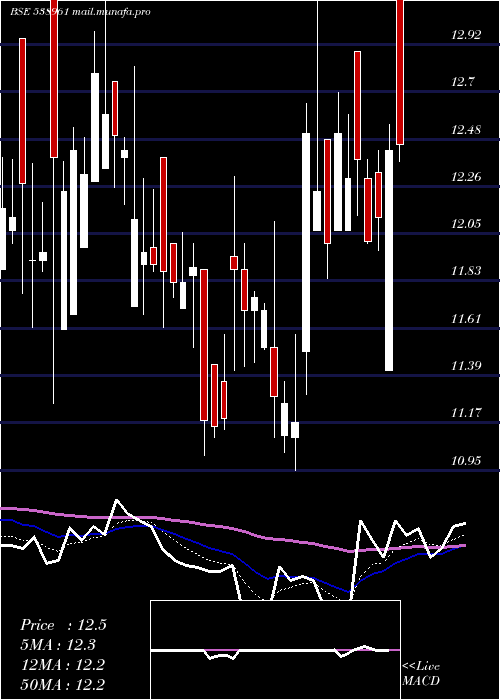Screen dimensions: 500x700
Task: Click the BSE mail.munafa.pro header text
Action: [x=80, y=12]
